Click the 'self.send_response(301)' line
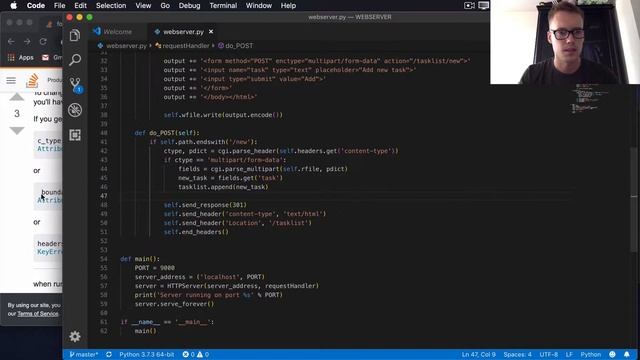 click(205, 205)
